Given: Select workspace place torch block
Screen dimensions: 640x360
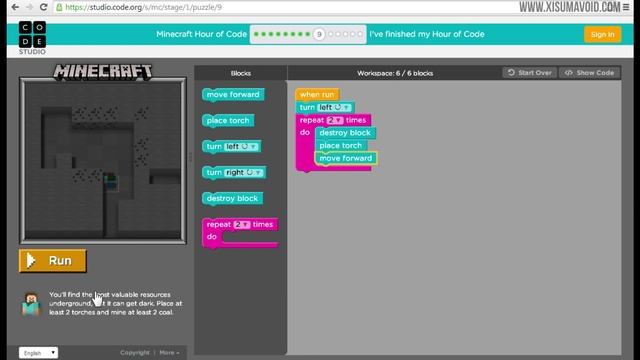Looking at the screenshot, I should point(340,146).
